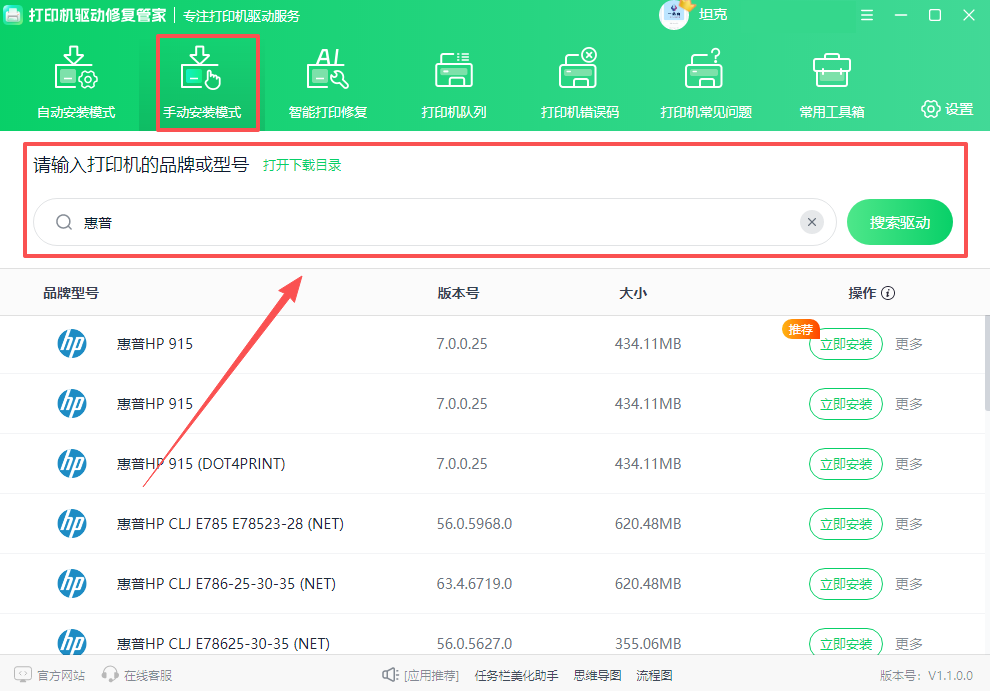Click the online support (在线客服) headset icon
Image resolution: width=990 pixels, height=691 pixels.
(x=110, y=675)
